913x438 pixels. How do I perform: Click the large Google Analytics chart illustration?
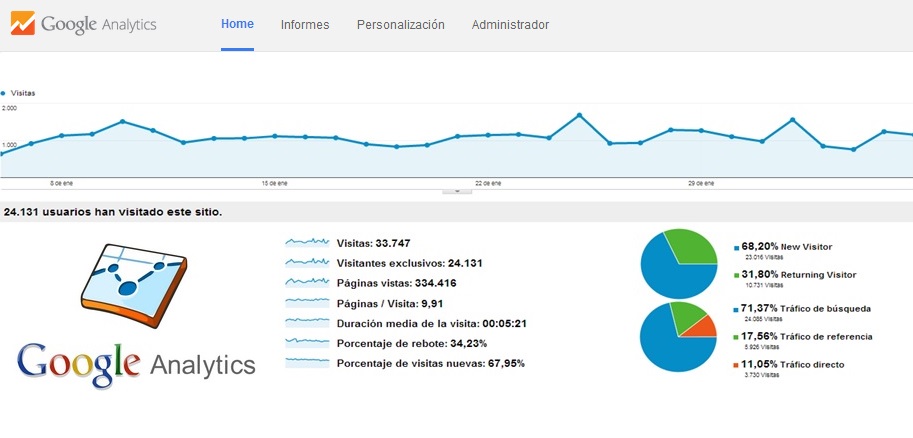[x=133, y=286]
